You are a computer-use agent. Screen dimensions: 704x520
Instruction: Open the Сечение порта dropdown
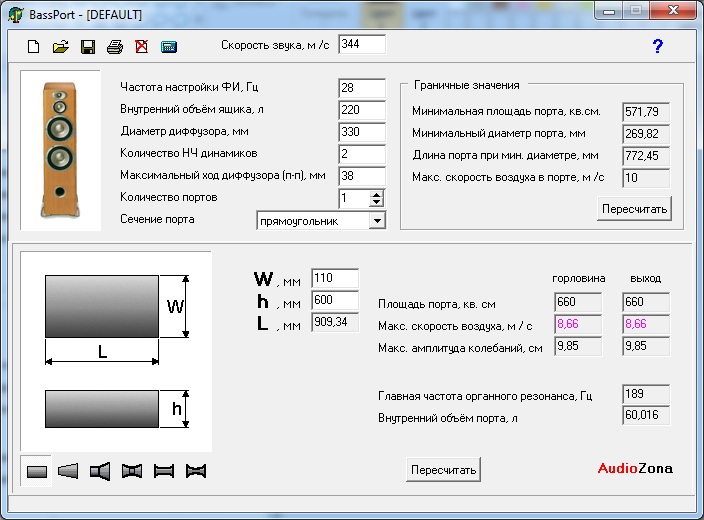click(377, 220)
